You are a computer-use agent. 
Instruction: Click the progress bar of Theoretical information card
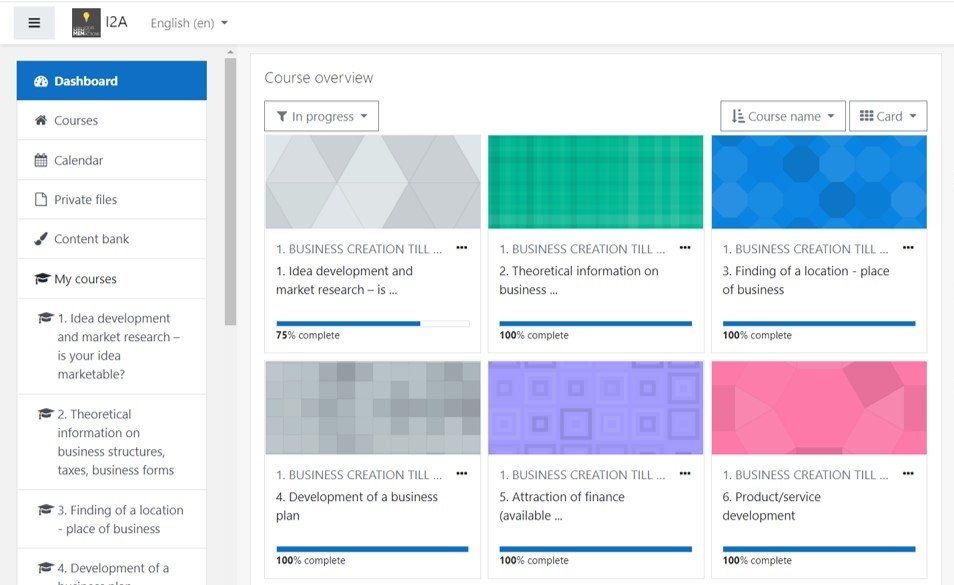coord(596,324)
